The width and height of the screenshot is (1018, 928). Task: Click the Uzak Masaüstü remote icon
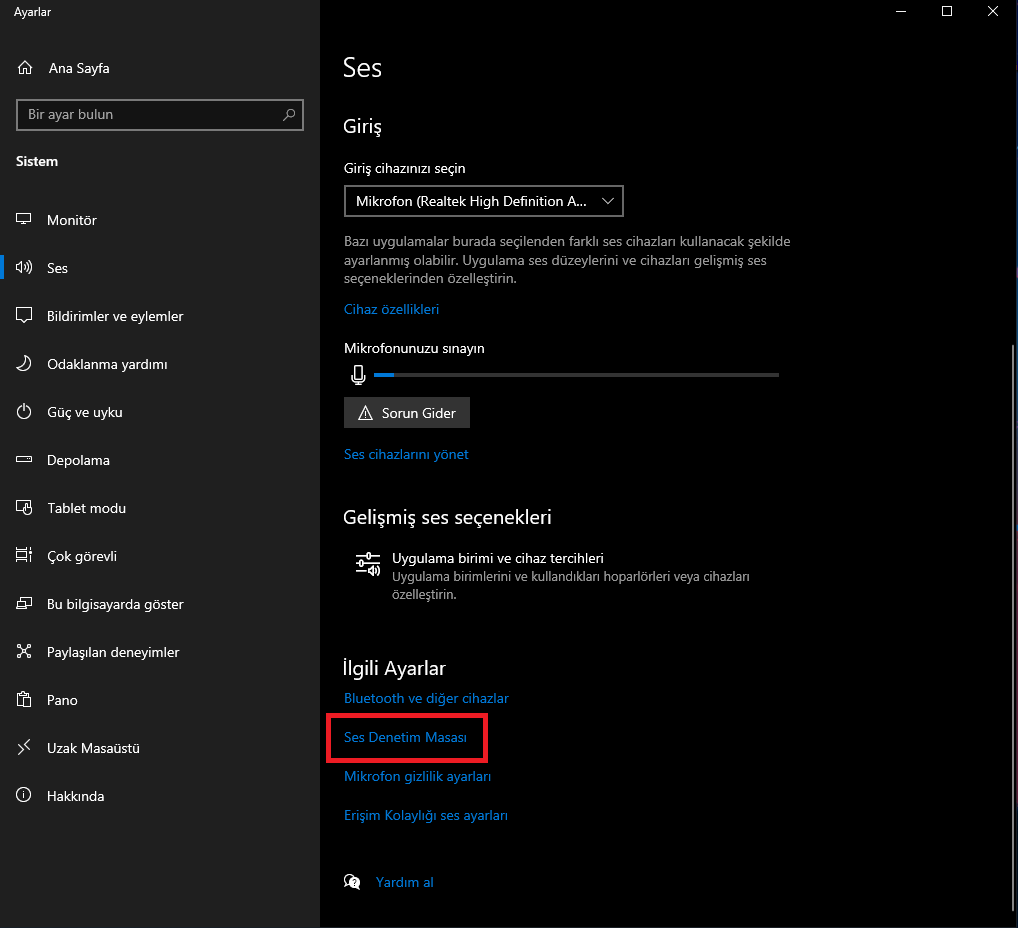(23, 748)
